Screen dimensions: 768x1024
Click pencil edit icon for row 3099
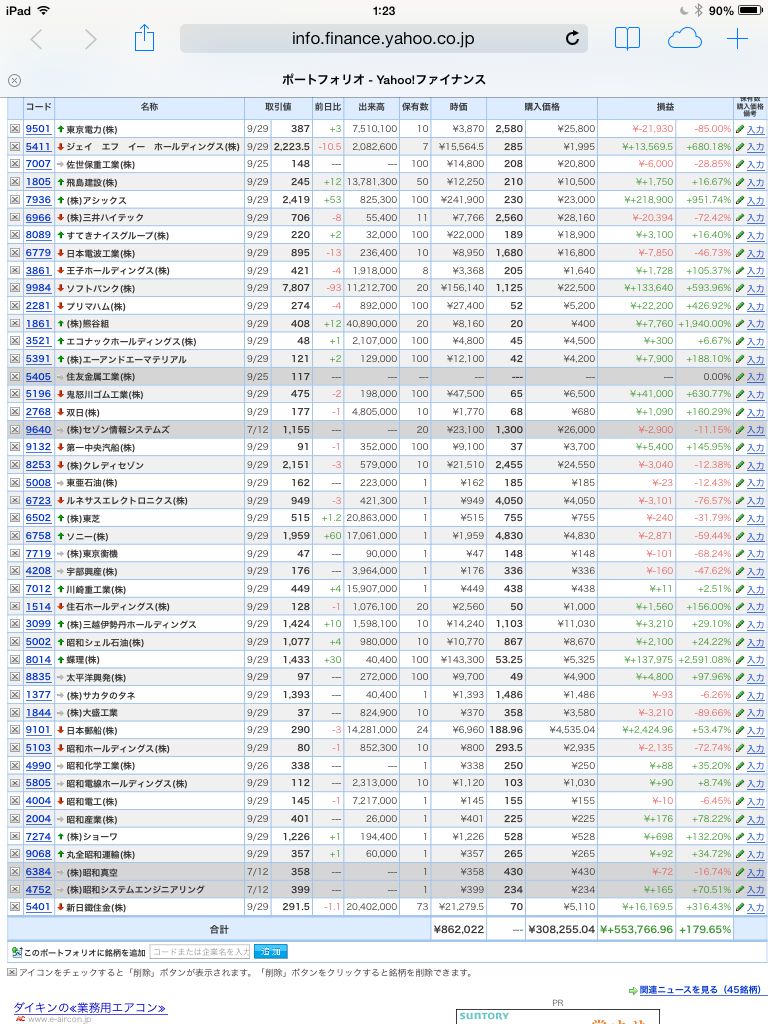coord(740,624)
